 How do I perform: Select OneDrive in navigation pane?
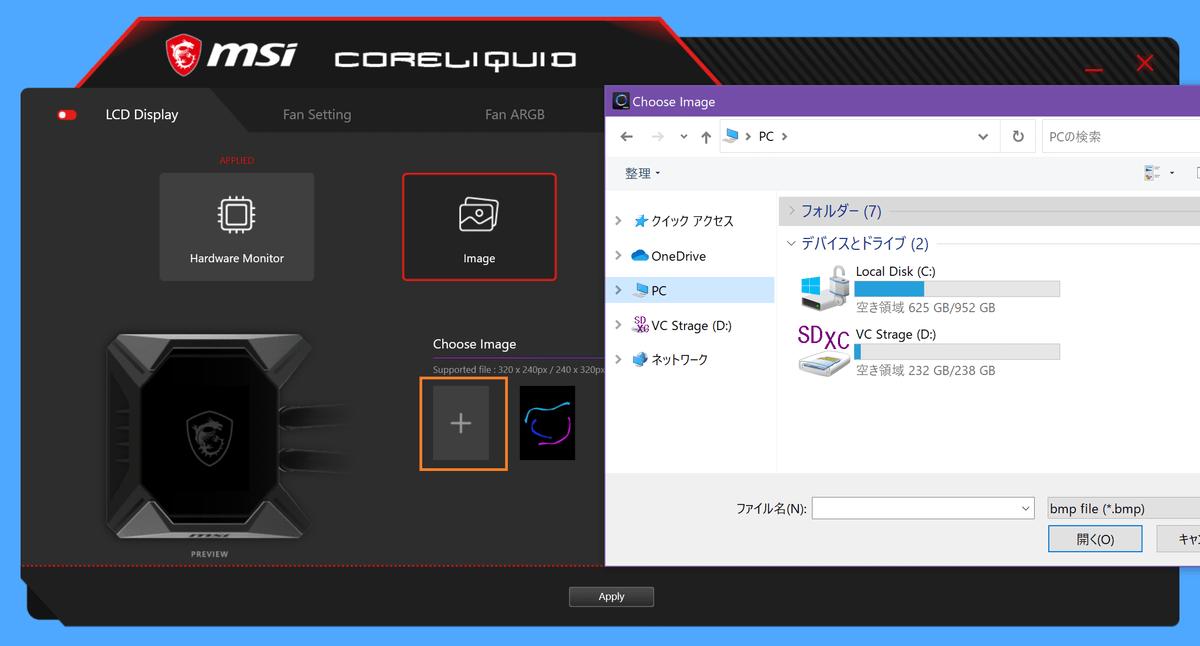pos(668,256)
